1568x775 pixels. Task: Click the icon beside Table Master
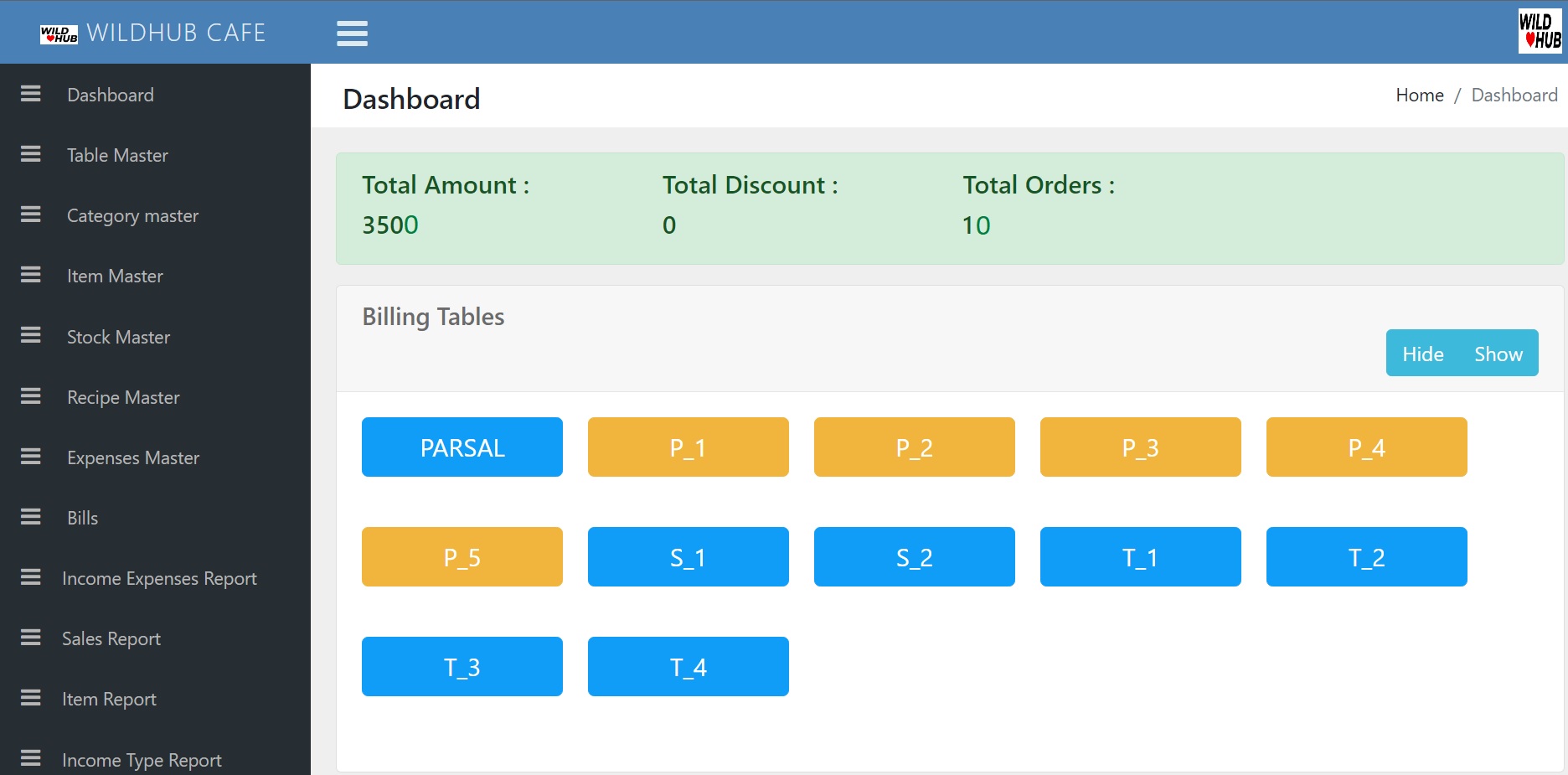(31, 154)
